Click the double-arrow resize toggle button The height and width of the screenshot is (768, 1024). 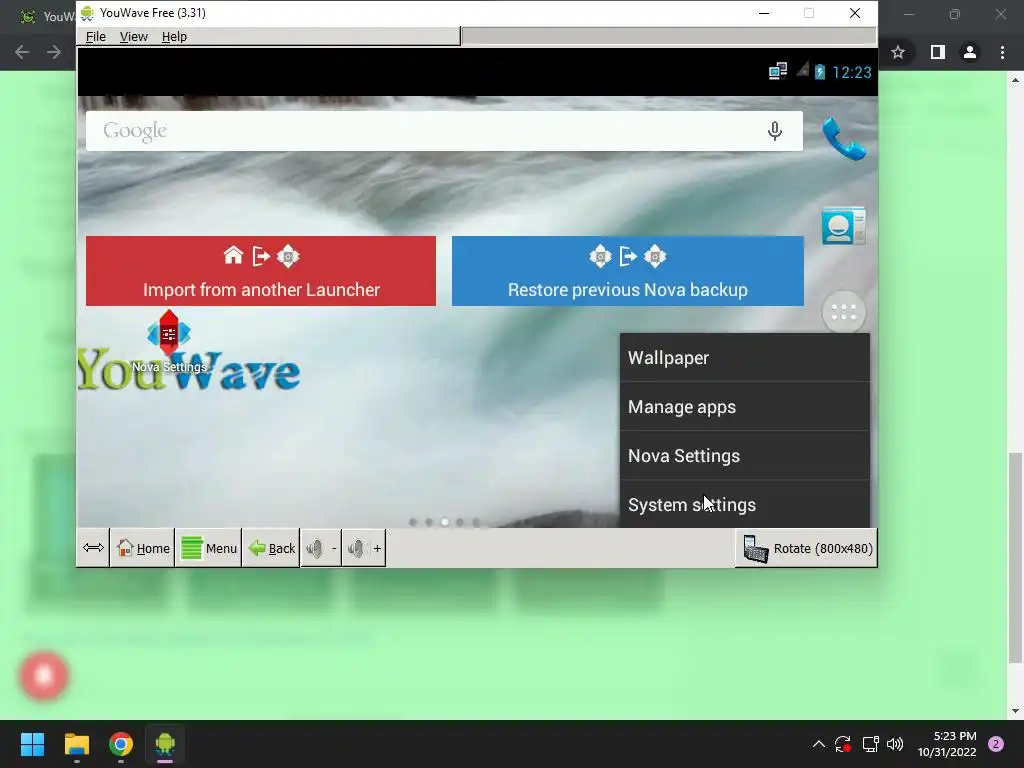click(x=93, y=548)
